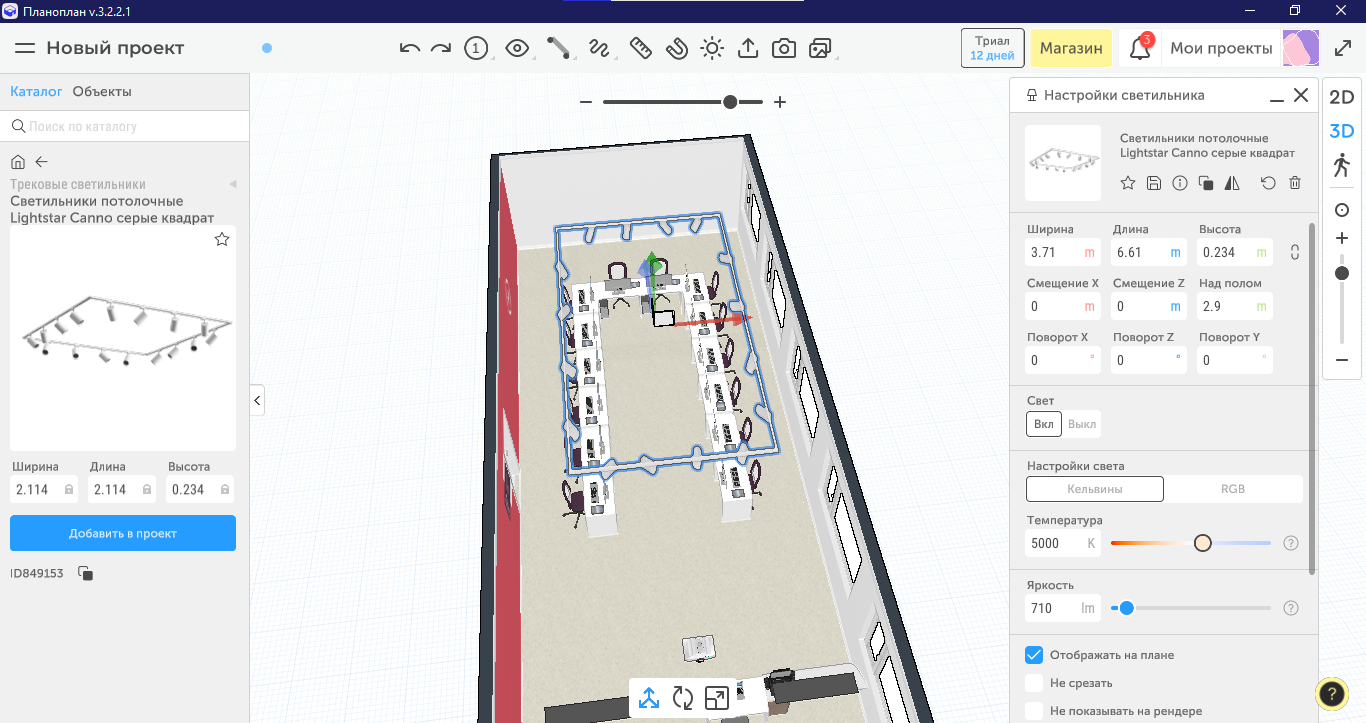This screenshot has width=1366, height=723.
Task: Click the color temperature slider handle
Action: click(x=1202, y=543)
